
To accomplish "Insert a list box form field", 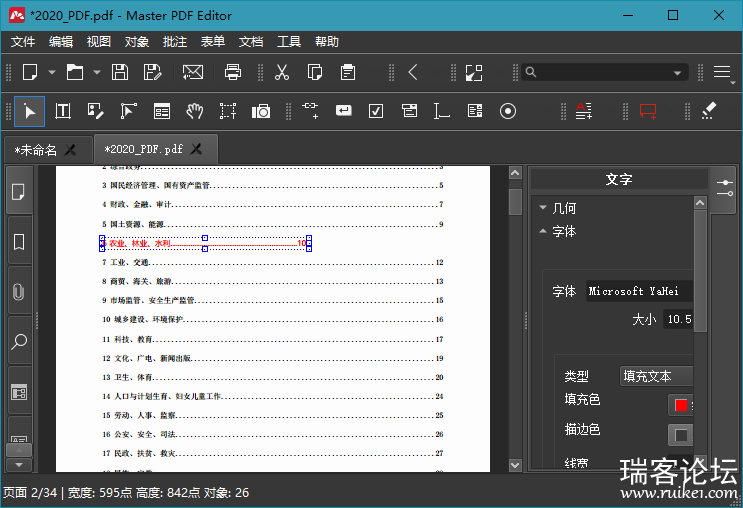I will tap(475, 111).
